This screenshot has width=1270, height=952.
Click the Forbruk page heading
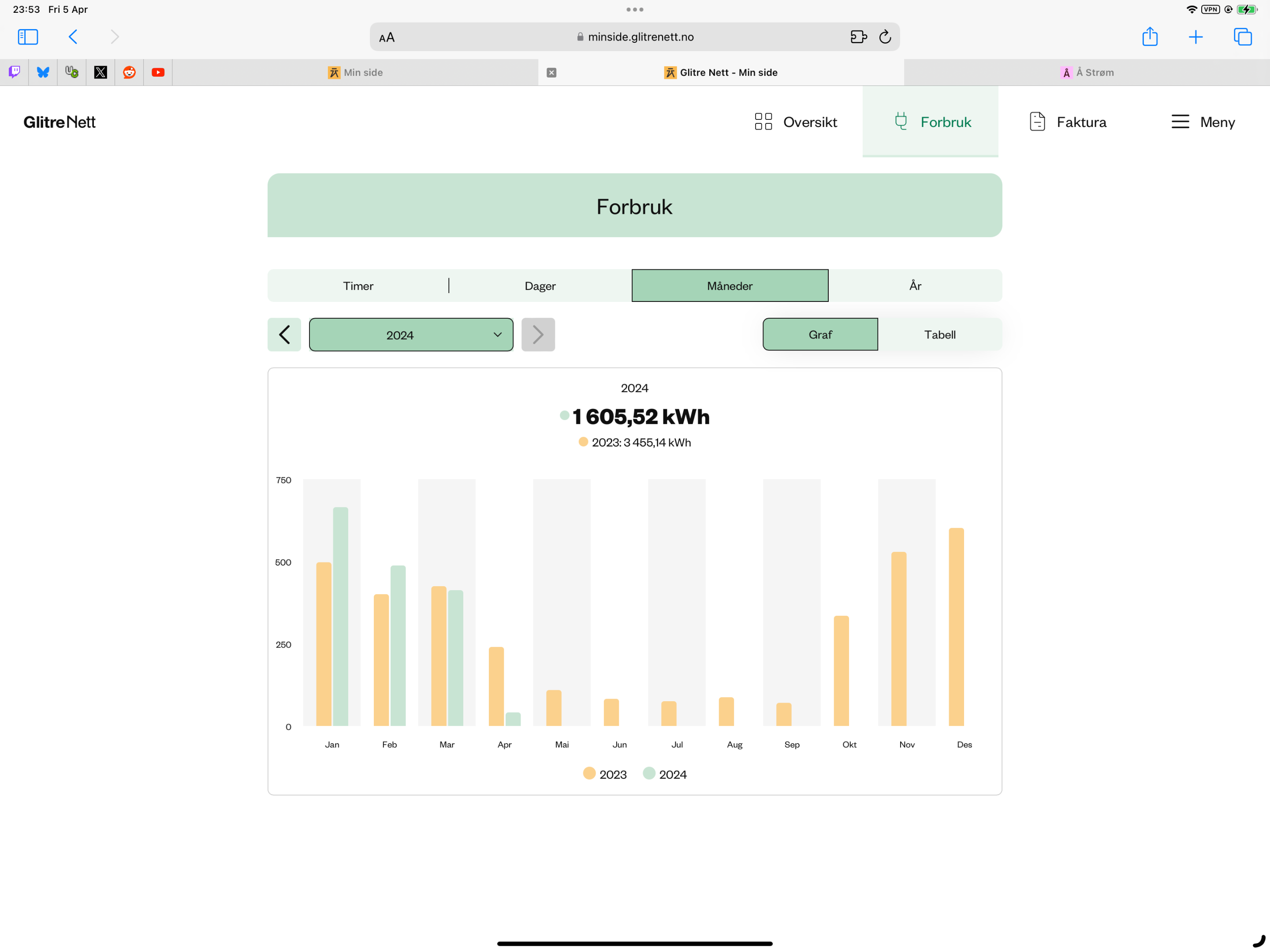634,207
